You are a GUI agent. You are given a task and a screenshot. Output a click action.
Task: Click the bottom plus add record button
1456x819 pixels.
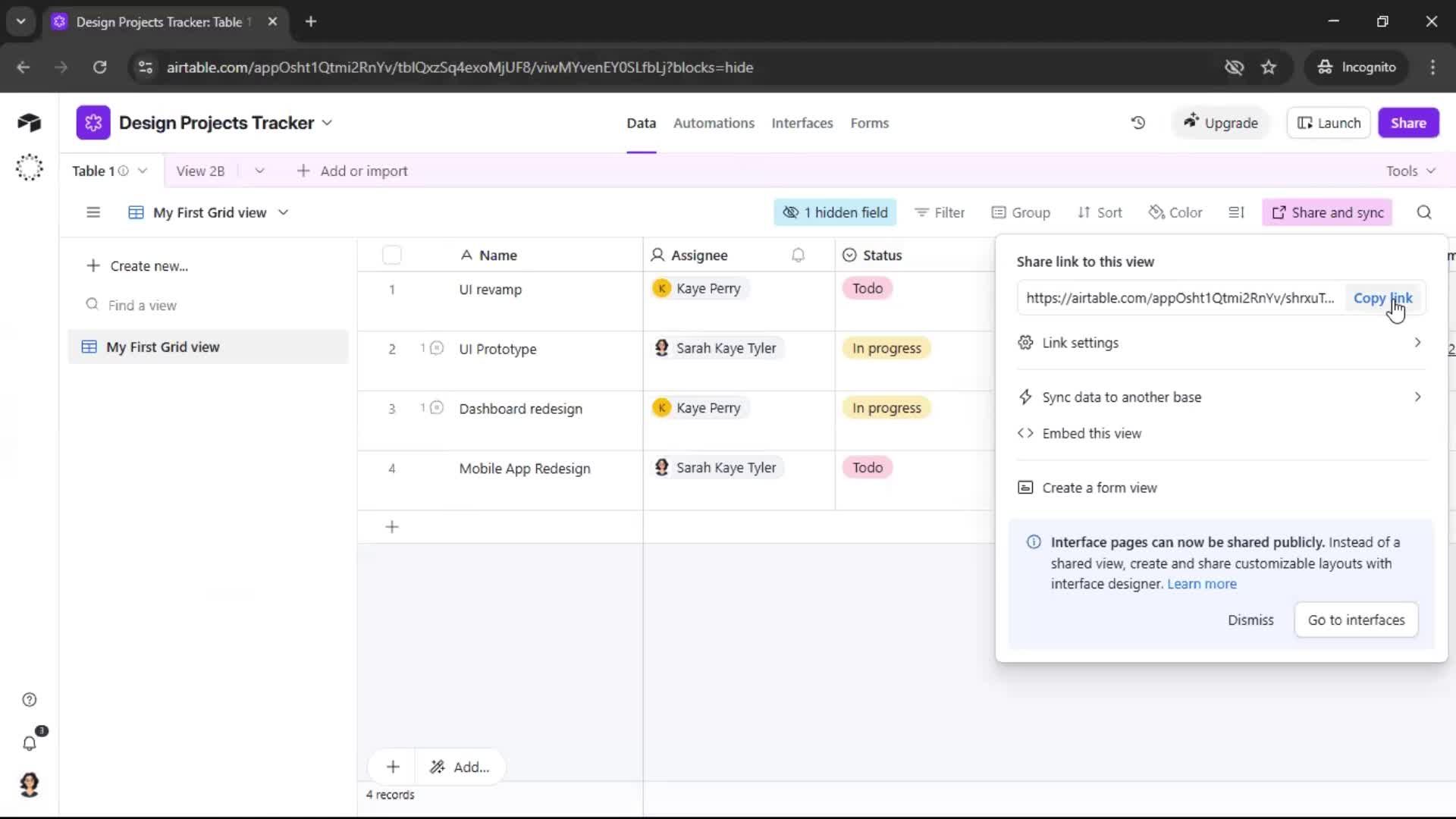[x=392, y=767]
